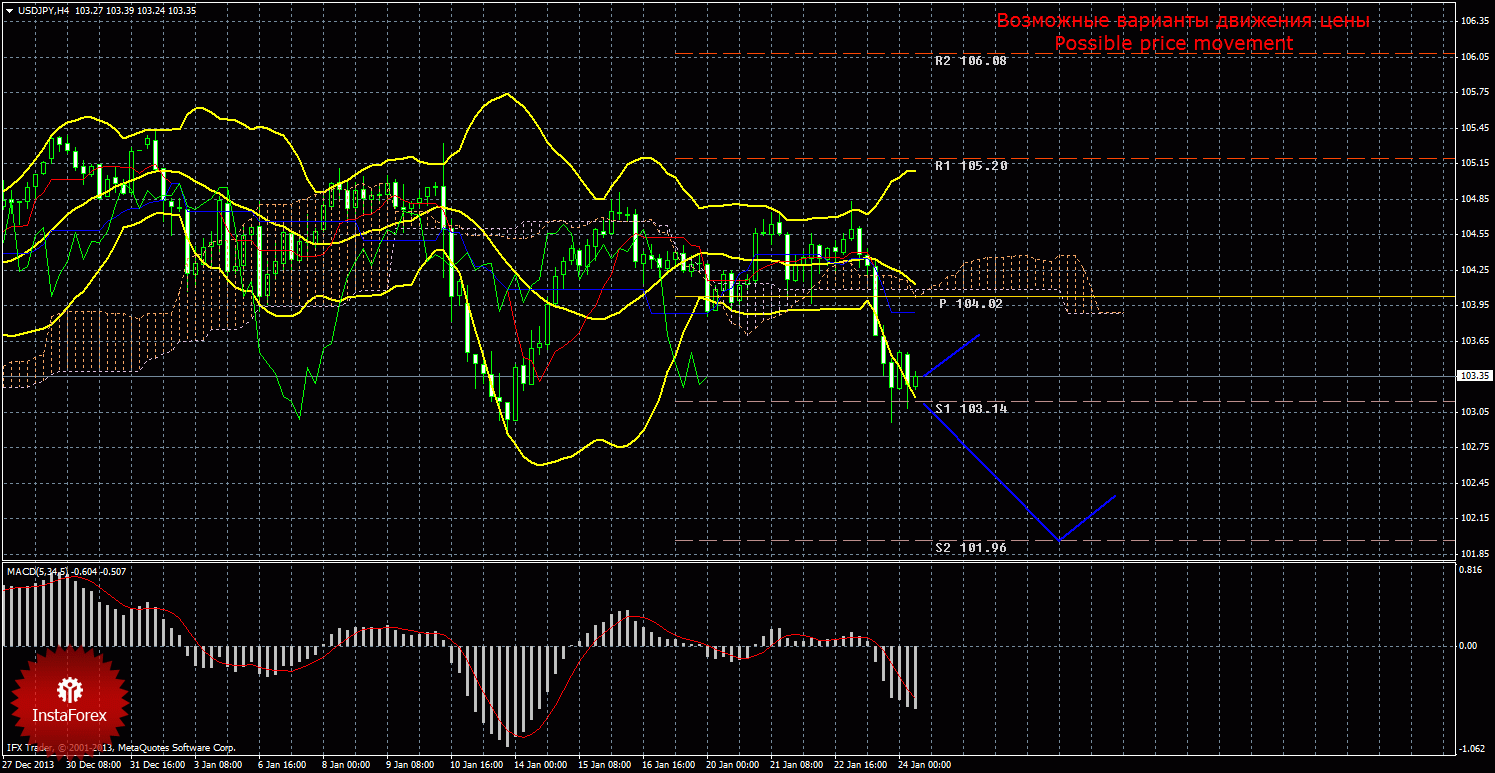Click the 3 Jan 08:00 time axis label
The height and width of the screenshot is (773, 1495).
pyautogui.click(x=220, y=765)
